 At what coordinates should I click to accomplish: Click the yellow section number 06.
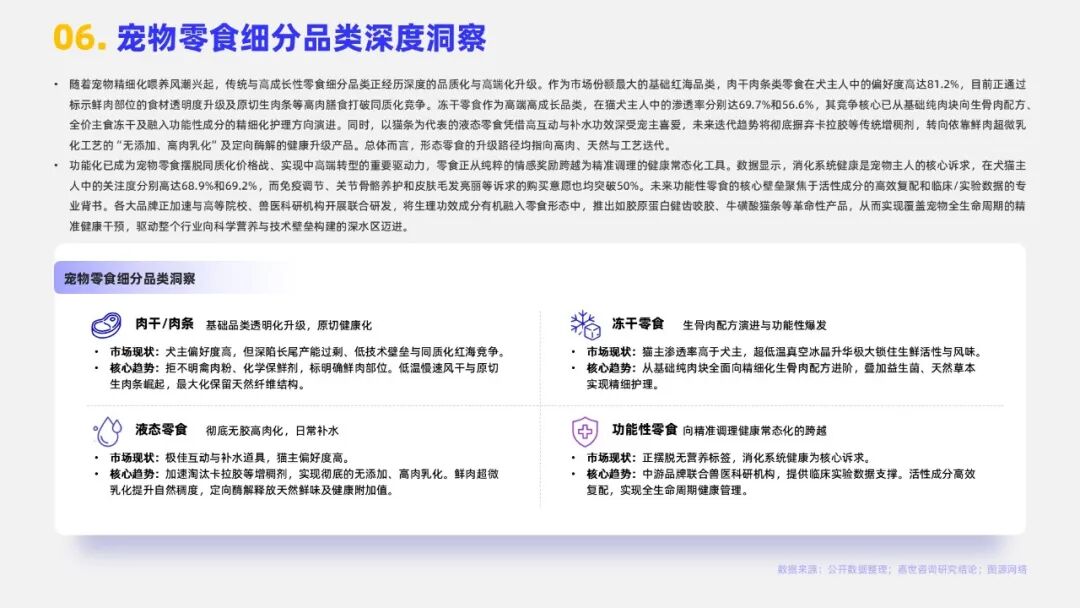(x=80, y=38)
